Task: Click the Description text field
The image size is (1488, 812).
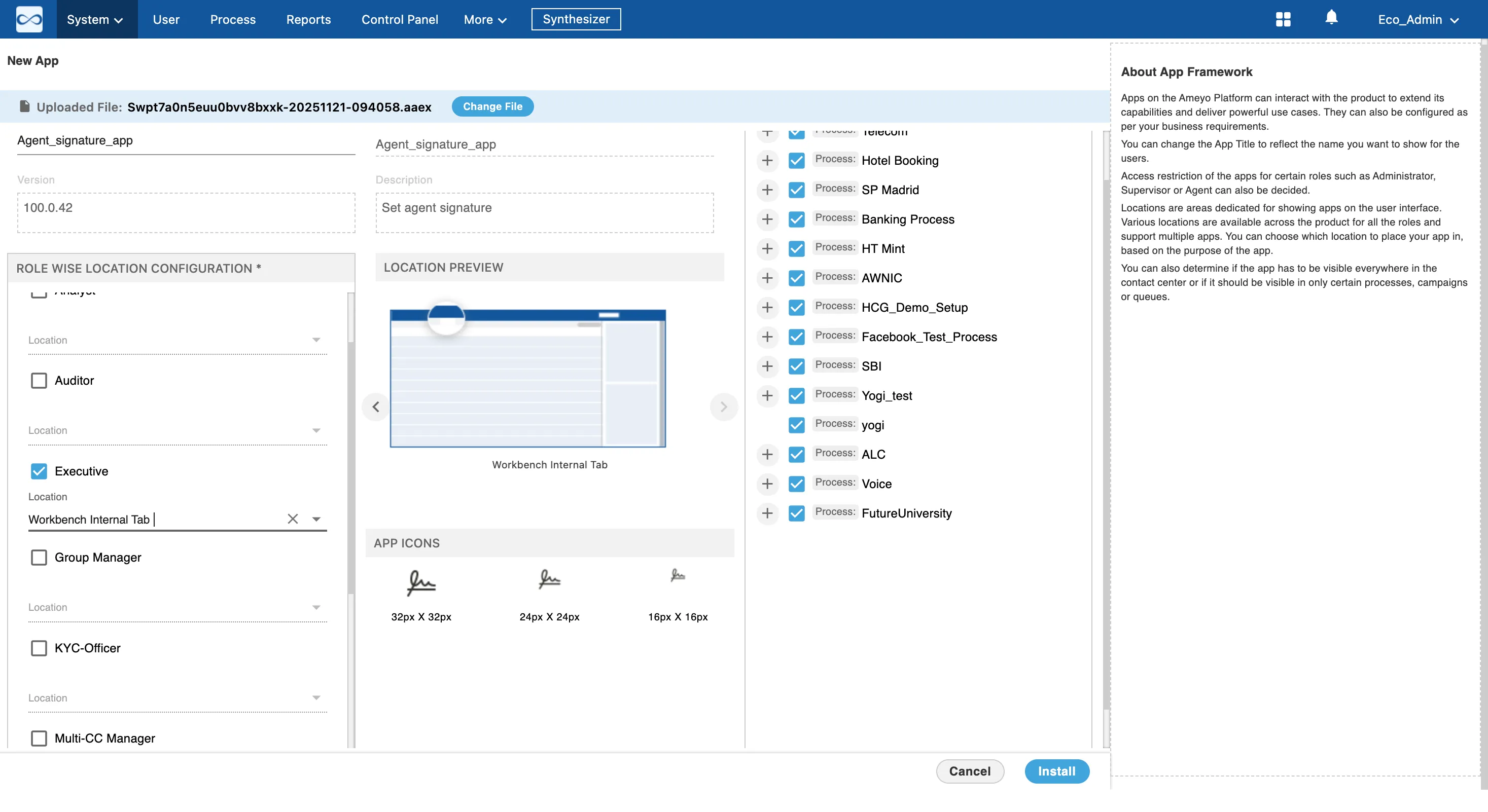Action: pos(544,212)
